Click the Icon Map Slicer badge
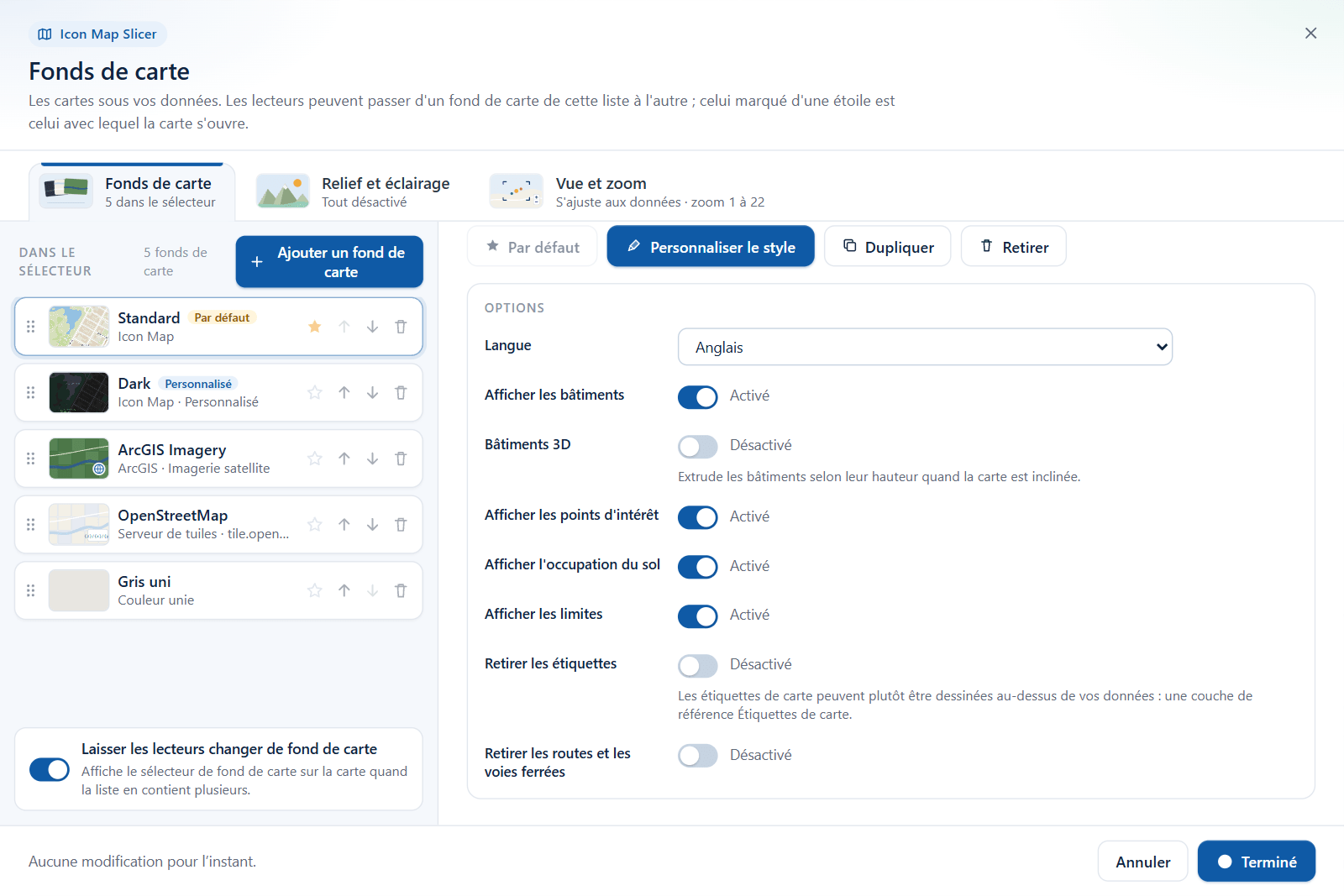Screen dimensions: 1344x896 [x=97, y=34]
